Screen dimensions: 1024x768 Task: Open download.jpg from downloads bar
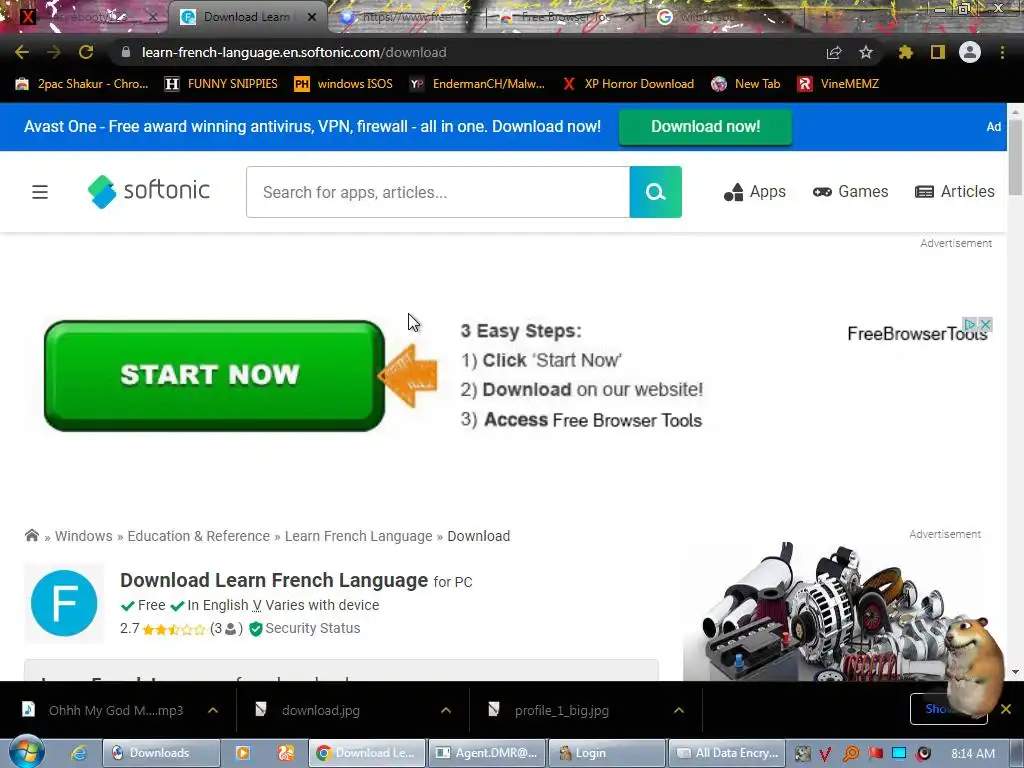[321, 710]
